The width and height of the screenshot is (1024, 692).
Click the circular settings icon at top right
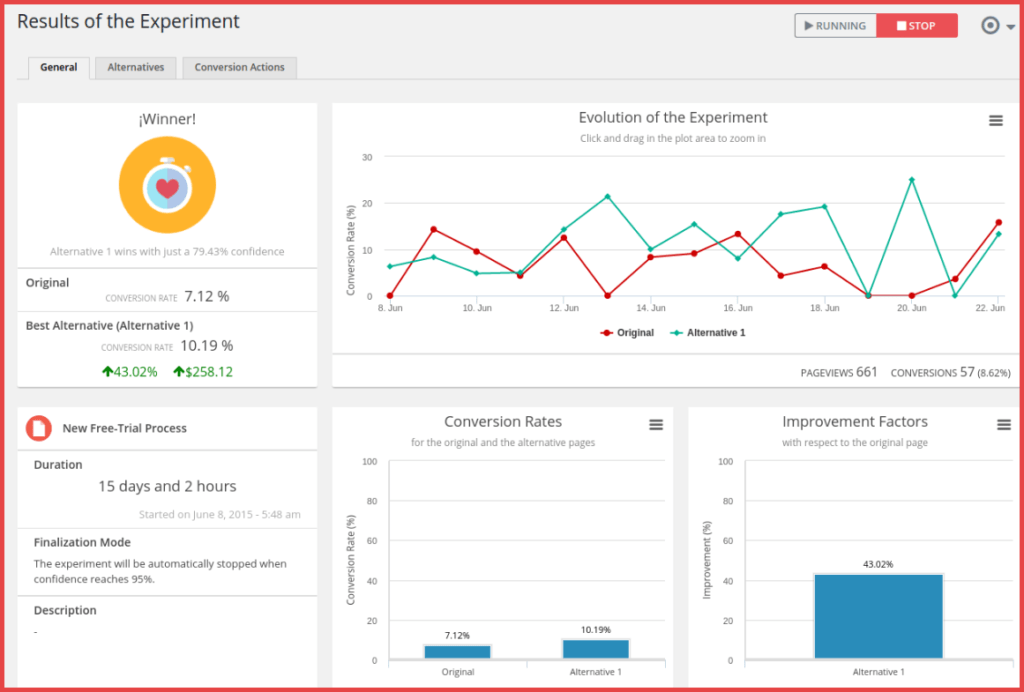pos(990,26)
